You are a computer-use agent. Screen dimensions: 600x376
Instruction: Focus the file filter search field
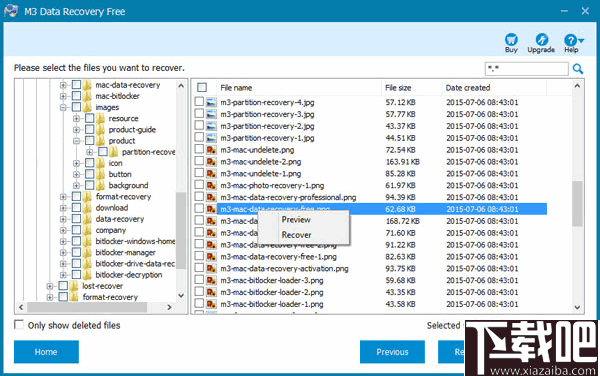coord(527,69)
